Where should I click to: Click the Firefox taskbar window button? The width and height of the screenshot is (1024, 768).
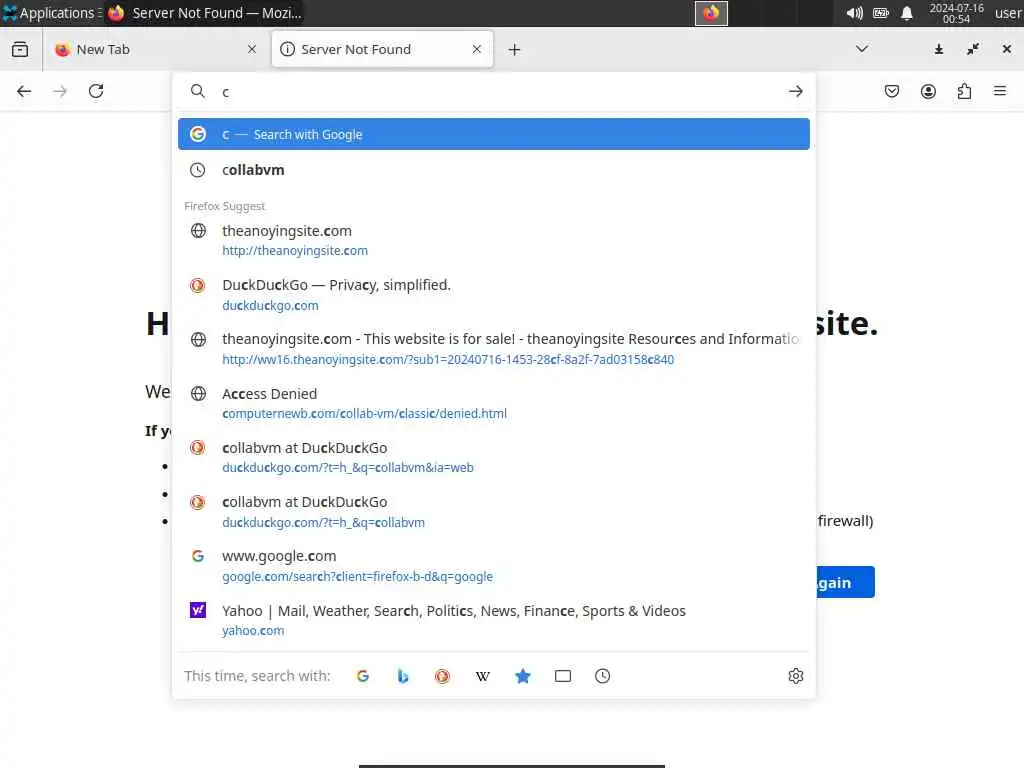204,13
